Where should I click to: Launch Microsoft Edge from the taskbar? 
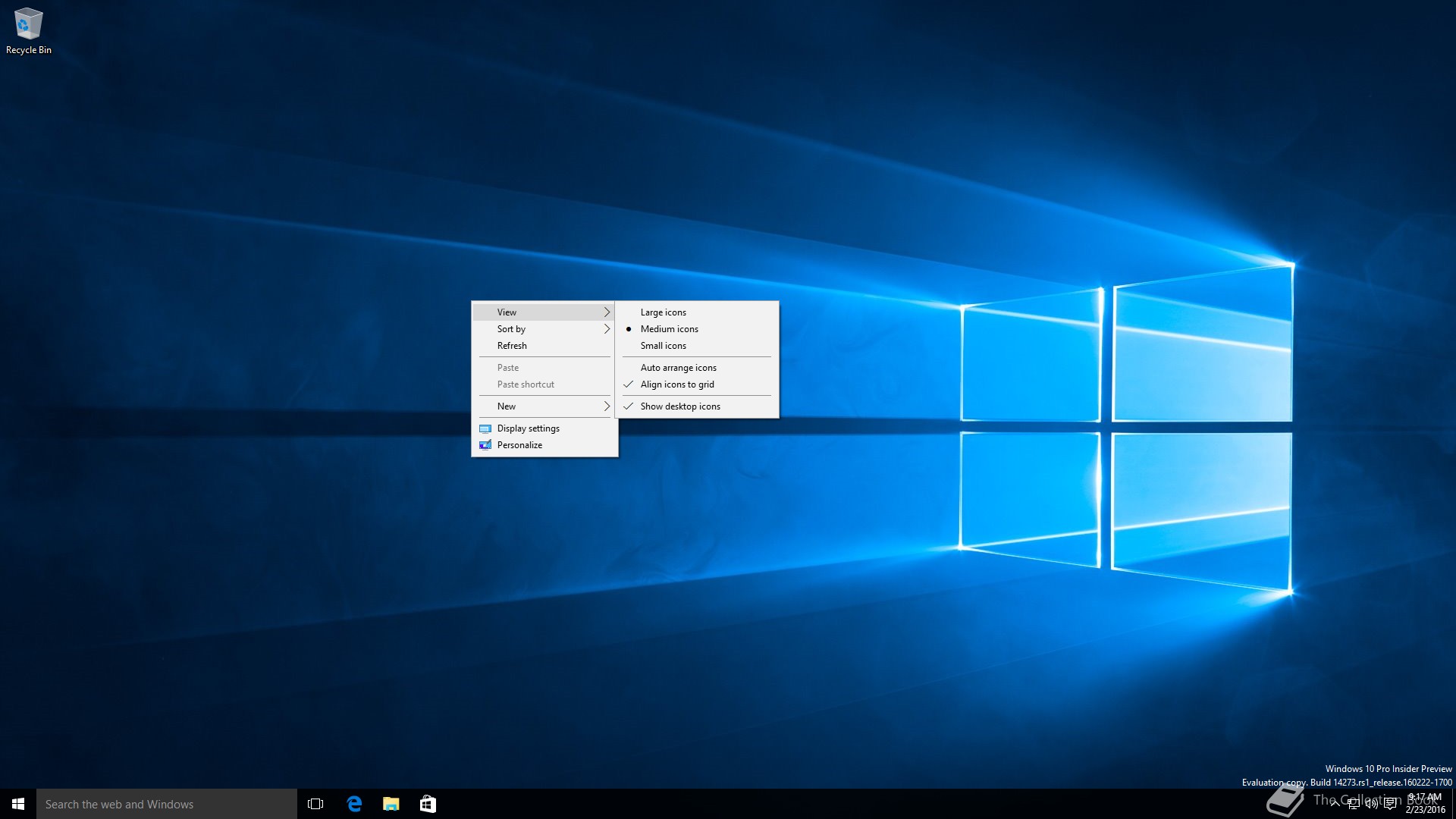click(x=354, y=804)
